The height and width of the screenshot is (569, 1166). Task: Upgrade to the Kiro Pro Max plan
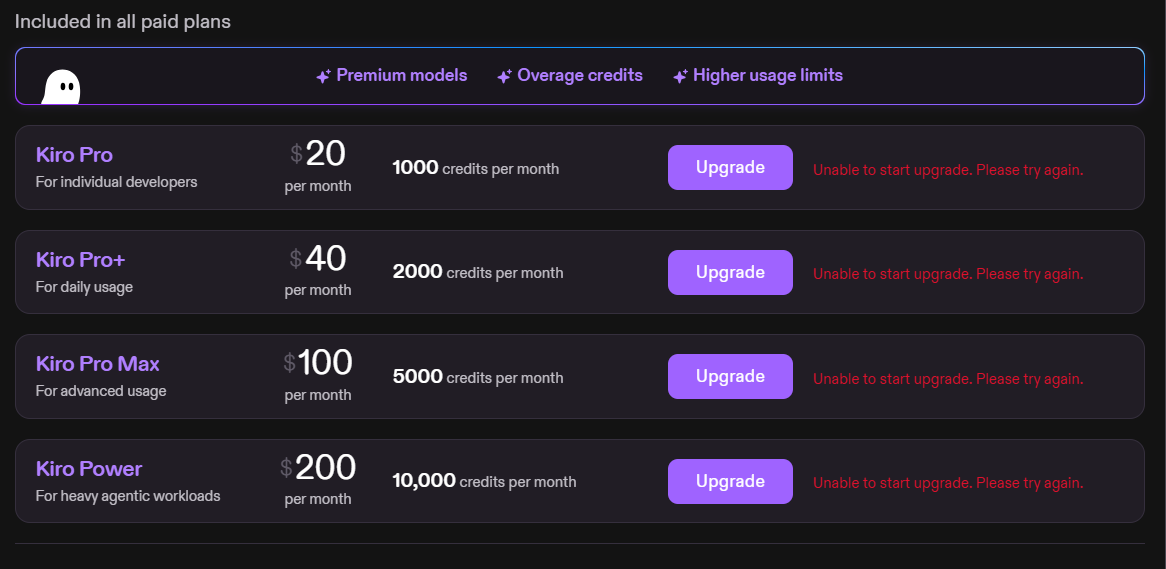[x=730, y=376]
